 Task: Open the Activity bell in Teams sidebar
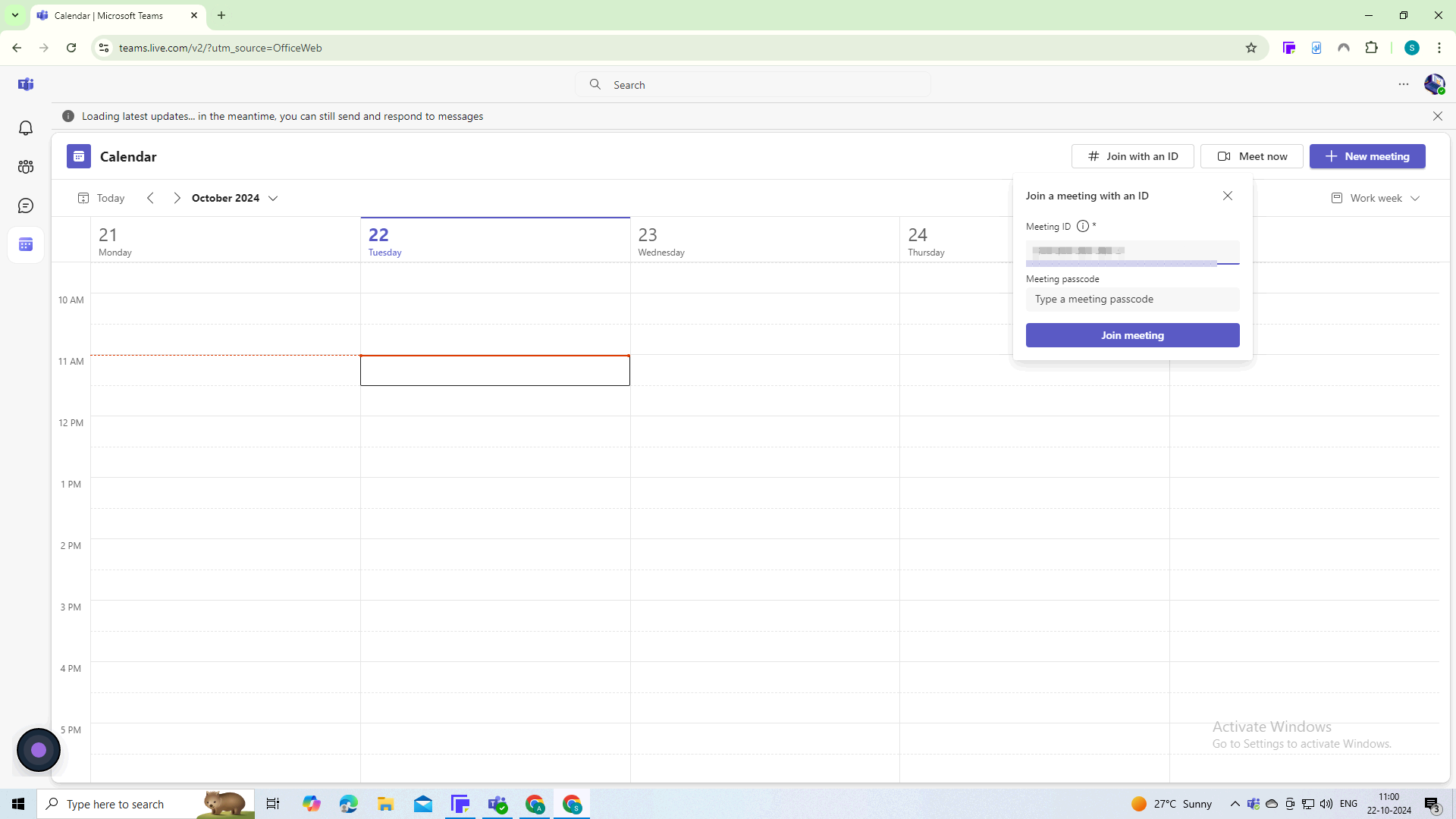tap(26, 128)
